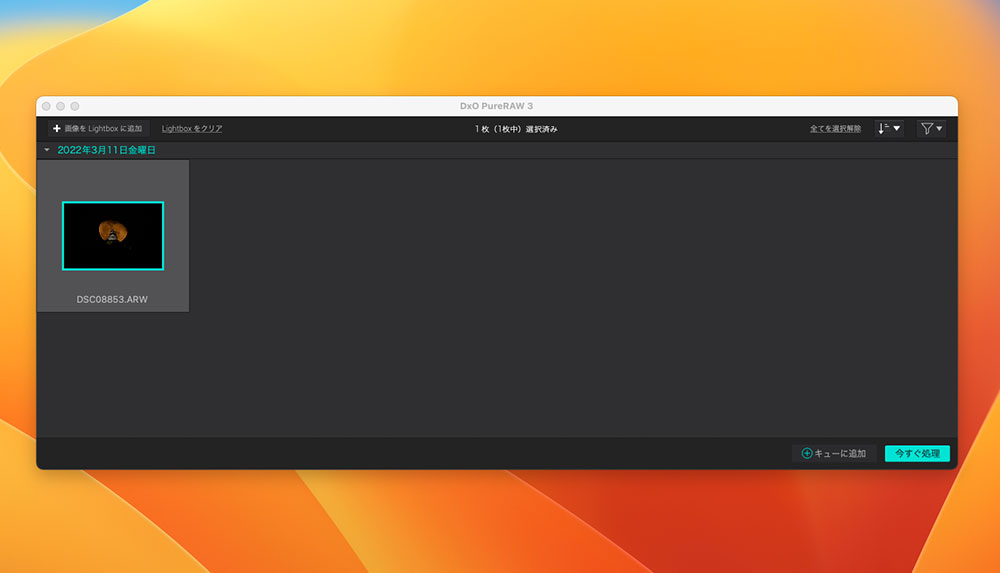This screenshot has height=573, width=1000.
Task: Click キューに追加 to add to queue
Action: (x=834, y=453)
